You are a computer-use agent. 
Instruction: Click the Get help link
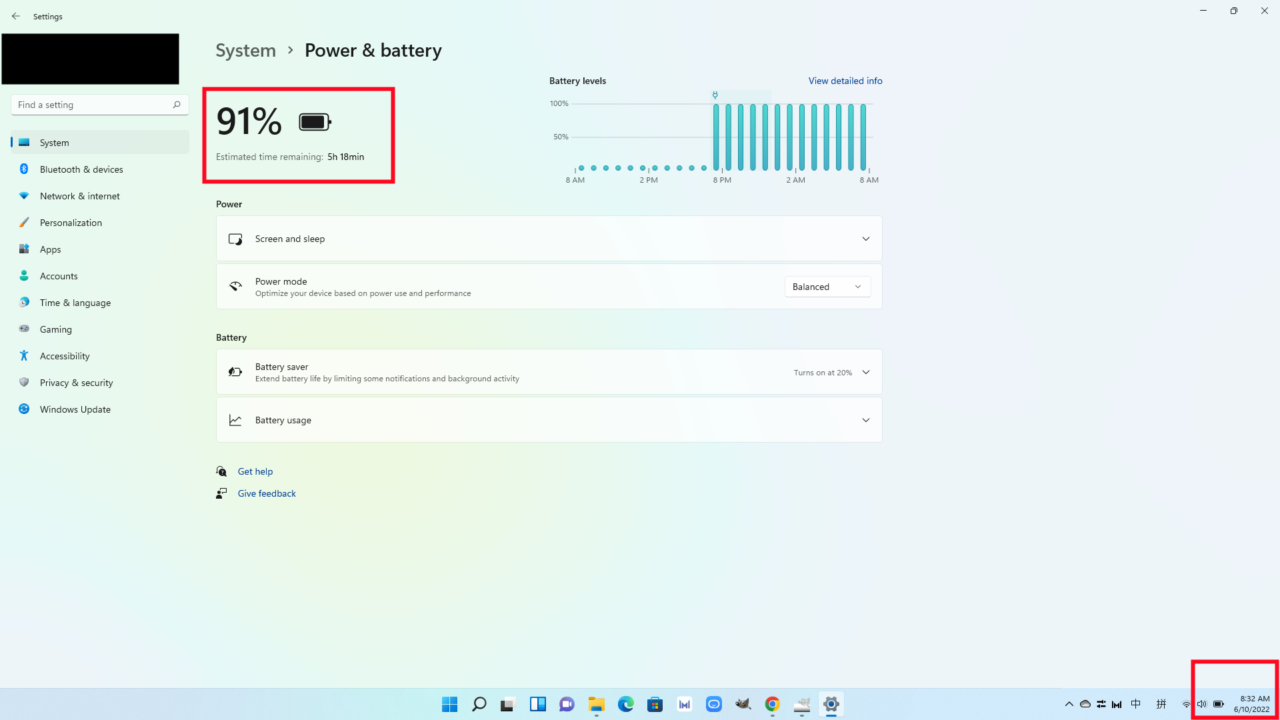point(255,472)
